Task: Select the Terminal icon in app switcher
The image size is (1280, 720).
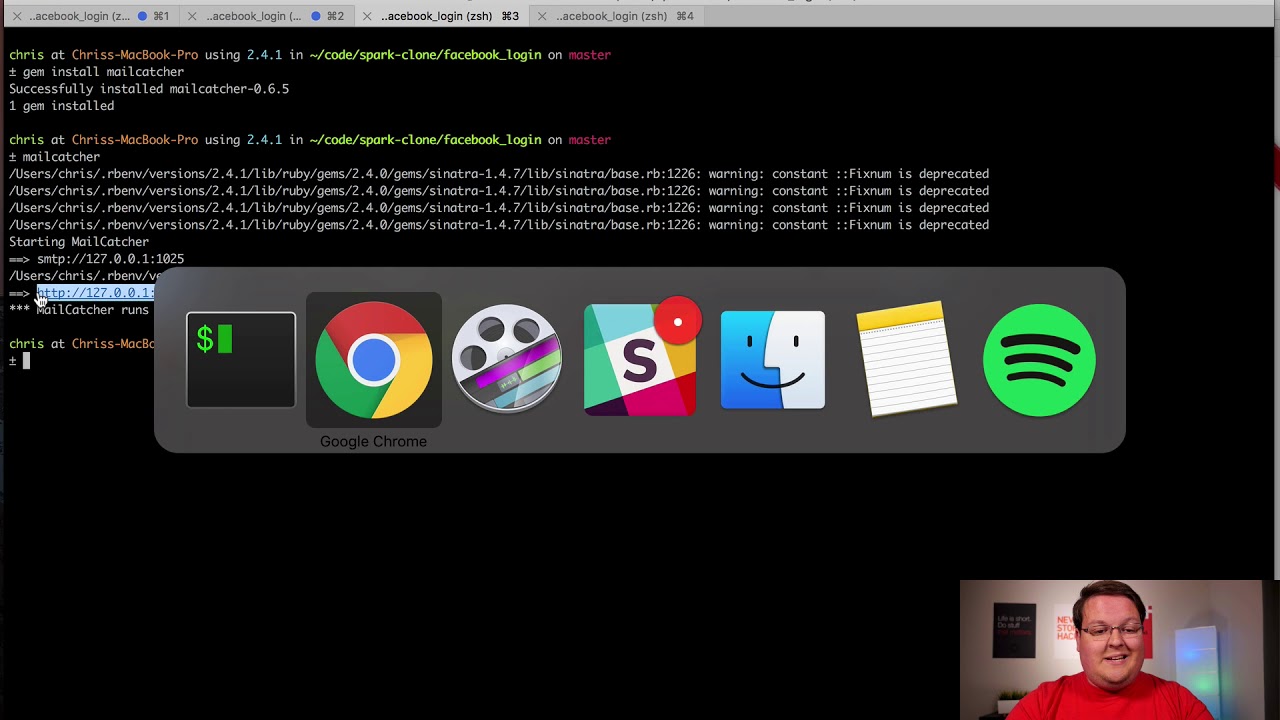Action: pos(241,360)
